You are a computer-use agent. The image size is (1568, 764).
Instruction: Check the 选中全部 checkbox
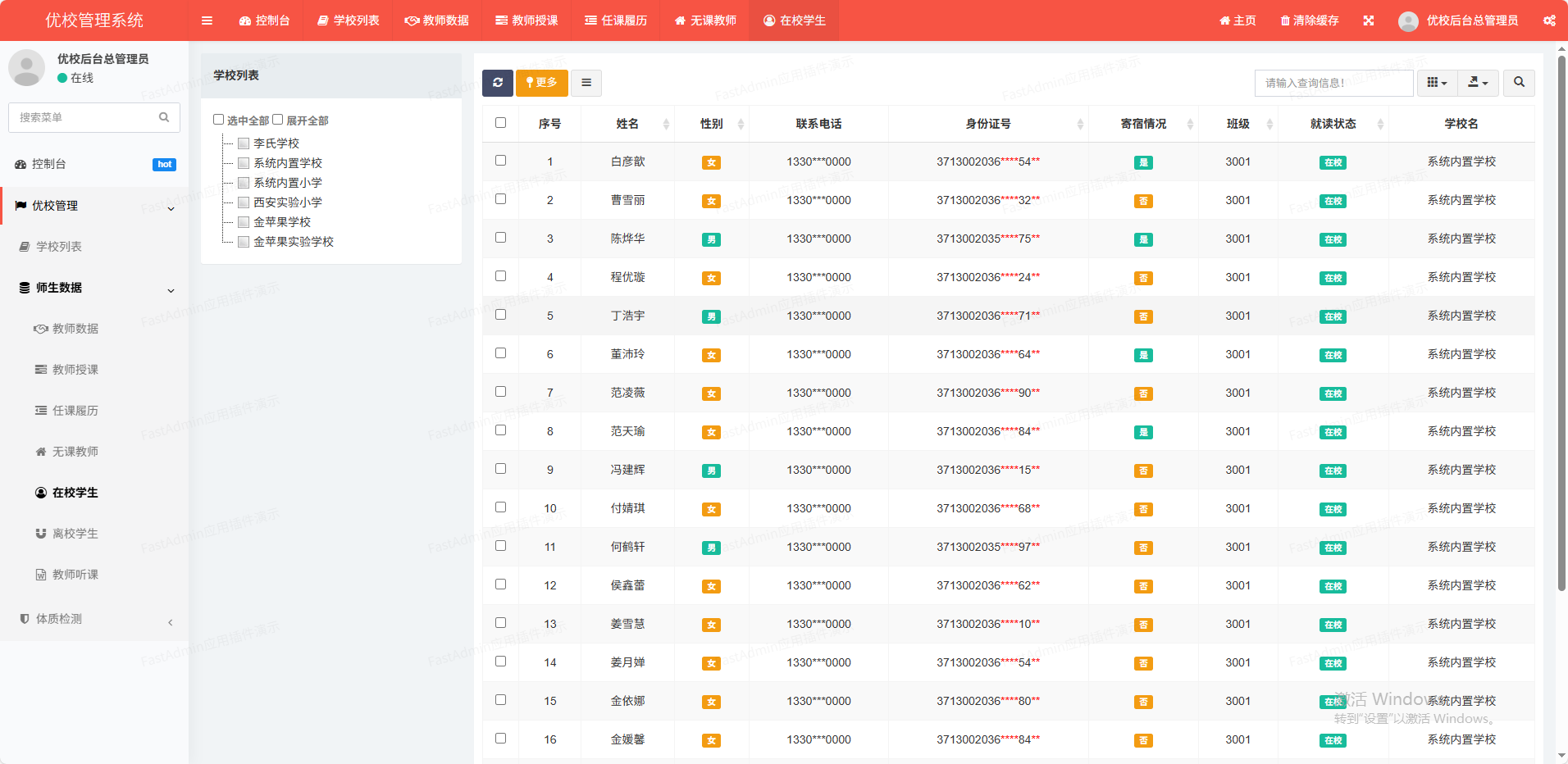click(219, 120)
